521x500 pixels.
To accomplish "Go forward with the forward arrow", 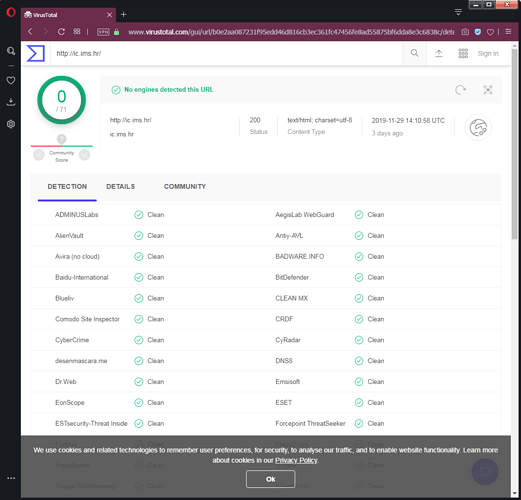I will click(x=46, y=32).
